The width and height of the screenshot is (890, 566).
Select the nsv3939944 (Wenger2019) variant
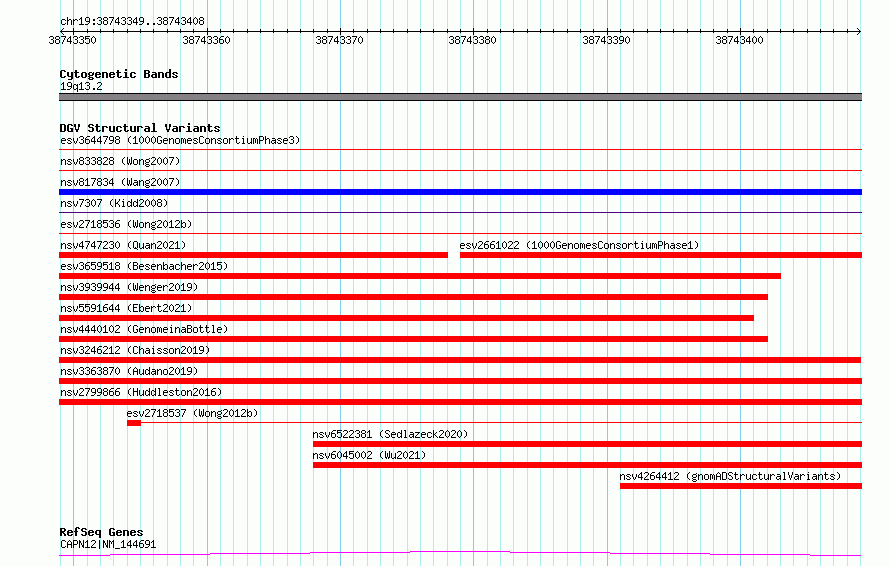(129, 287)
